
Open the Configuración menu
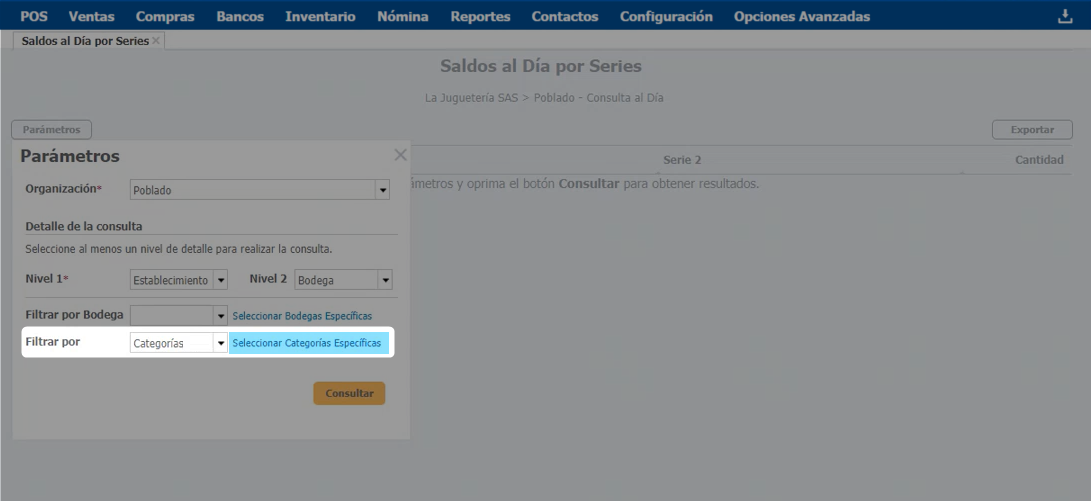[x=666, y=16]
